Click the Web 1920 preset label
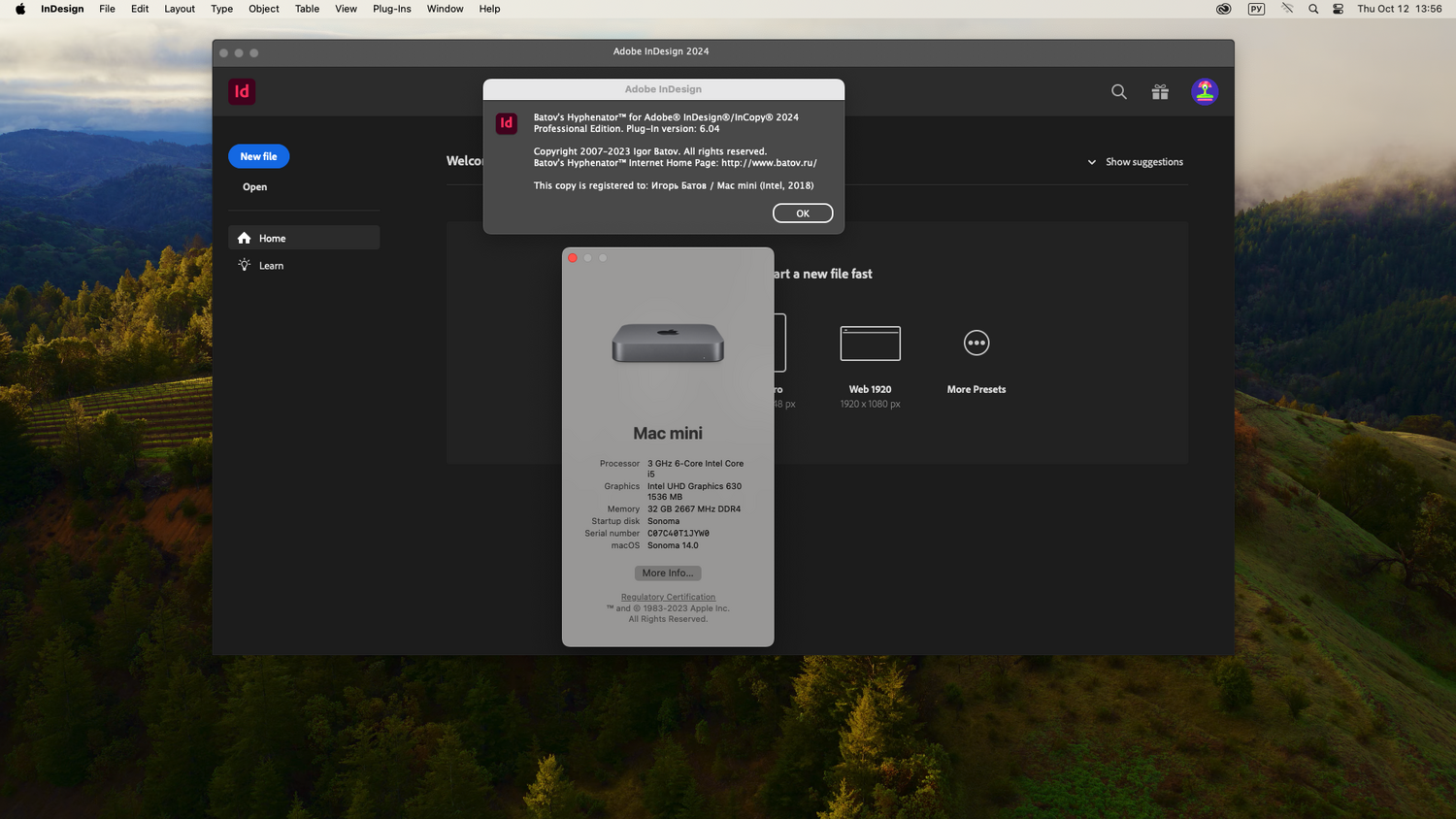The height and width of the screenshot is (819, 1456). tap(870, 389)
